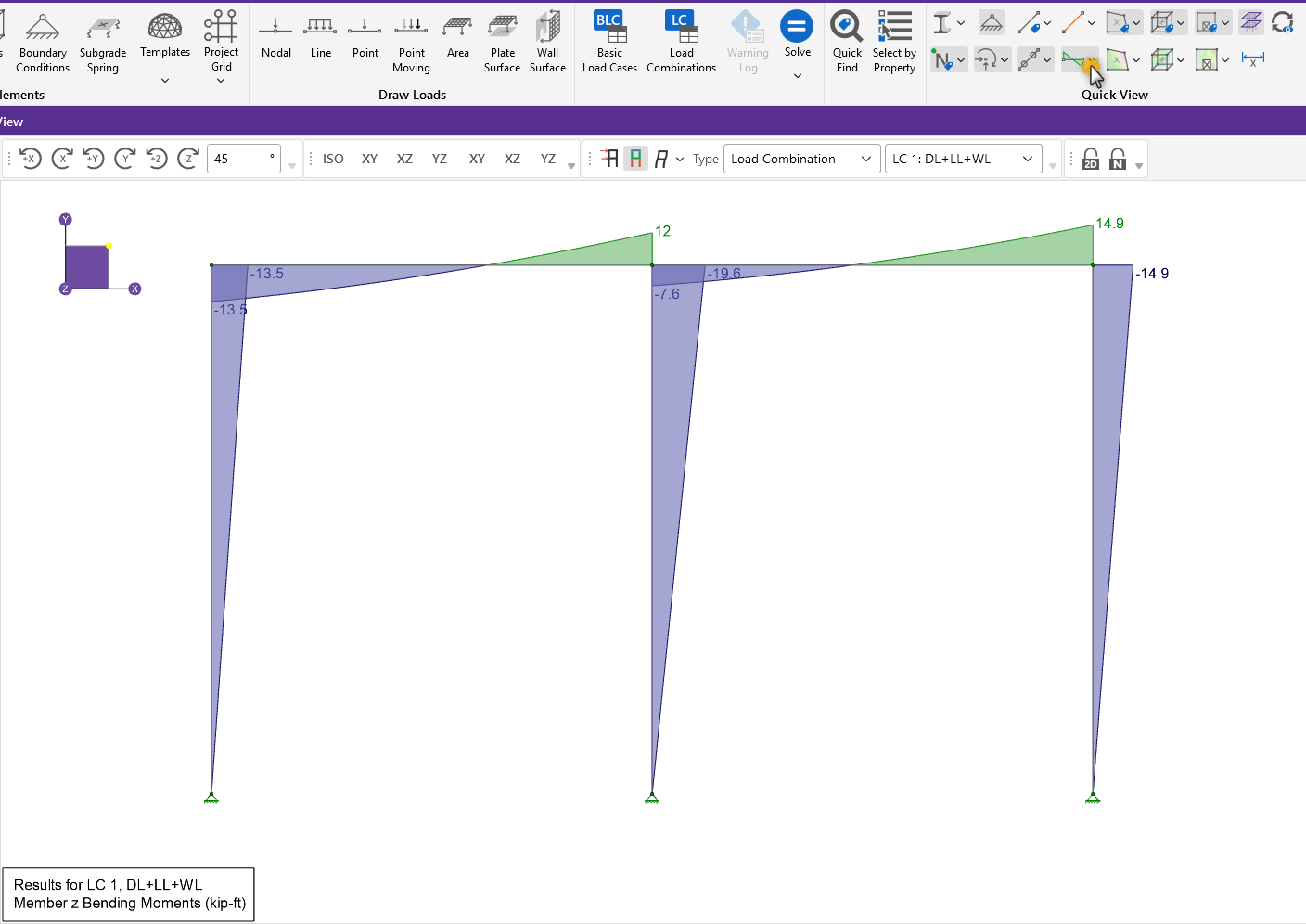Viewport: 1306px width, 924px height.
Task: Open the Templates gallery
Action: 165,37
